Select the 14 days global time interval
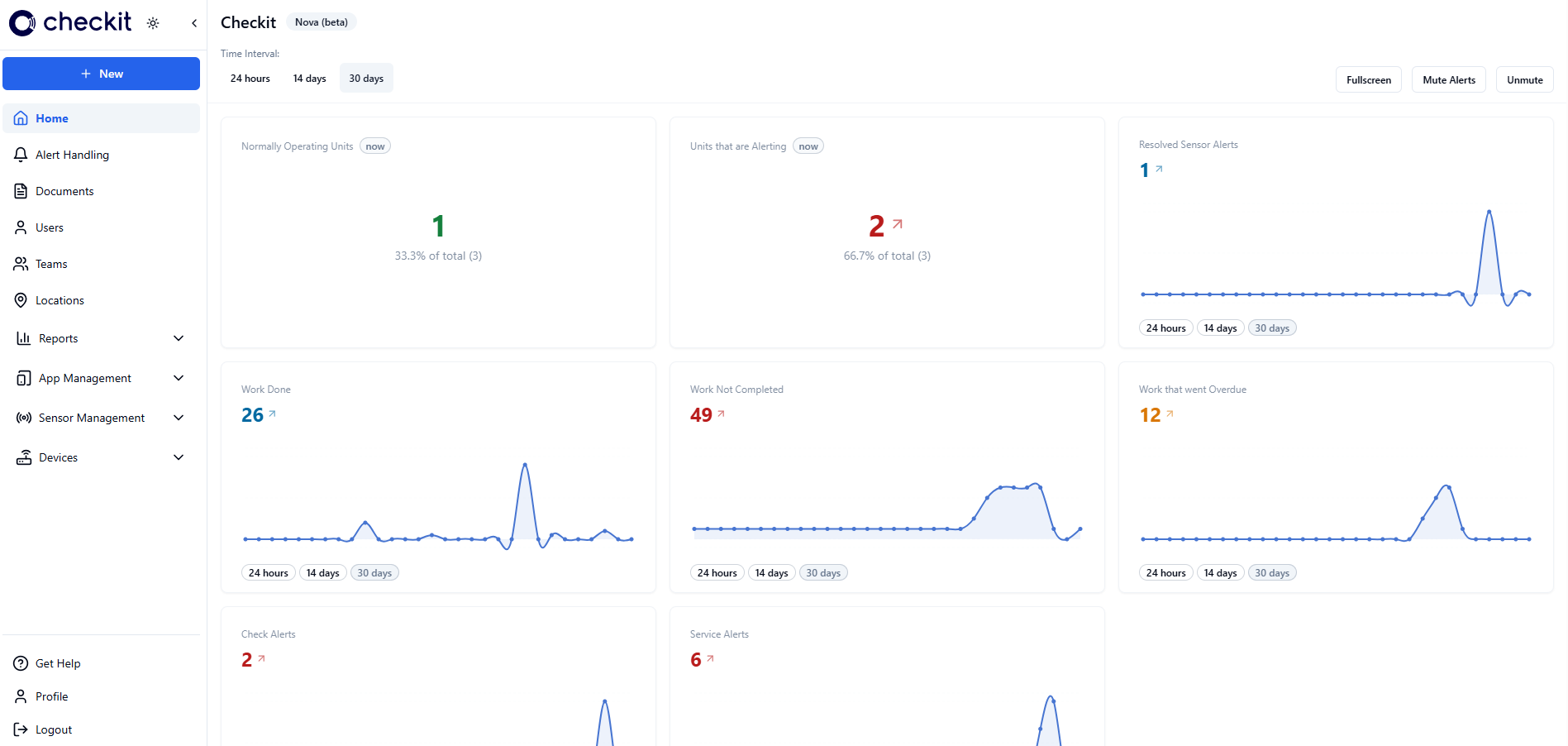This screenshot has height=746, width=1568. click(310, 79)
